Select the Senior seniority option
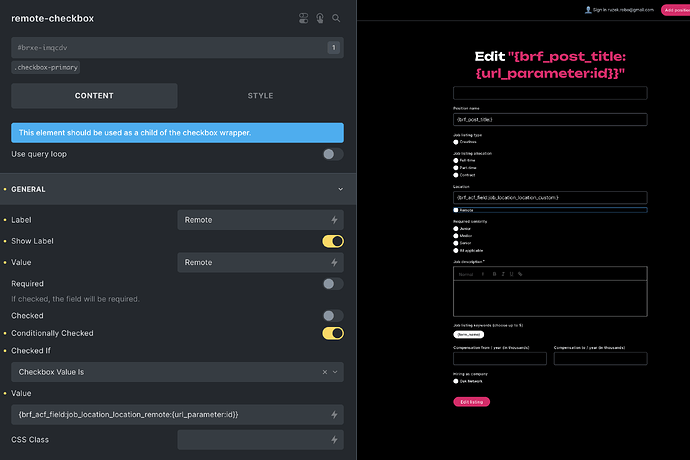 456,243
